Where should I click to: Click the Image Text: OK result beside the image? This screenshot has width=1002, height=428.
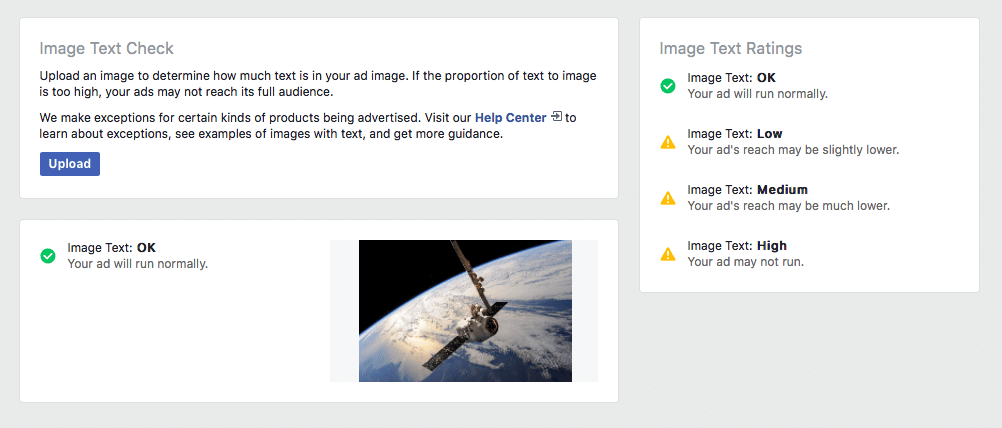tap(111, 248)
